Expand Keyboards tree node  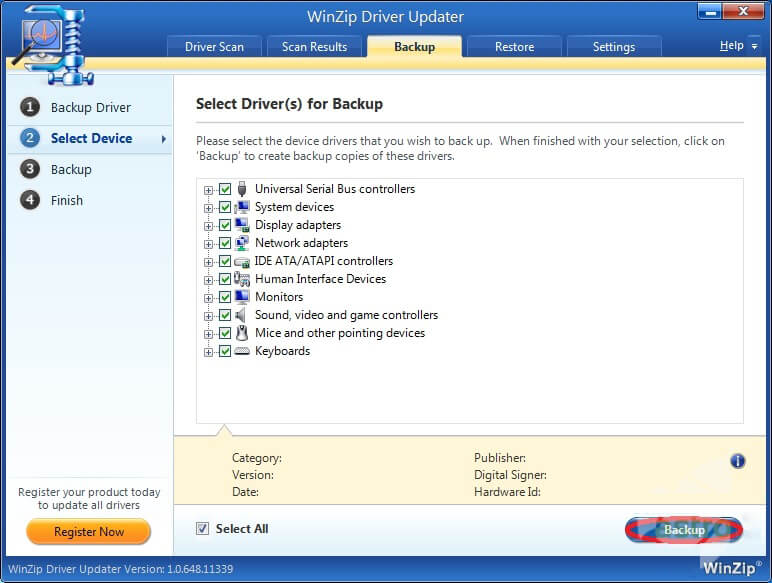[208, 352]
